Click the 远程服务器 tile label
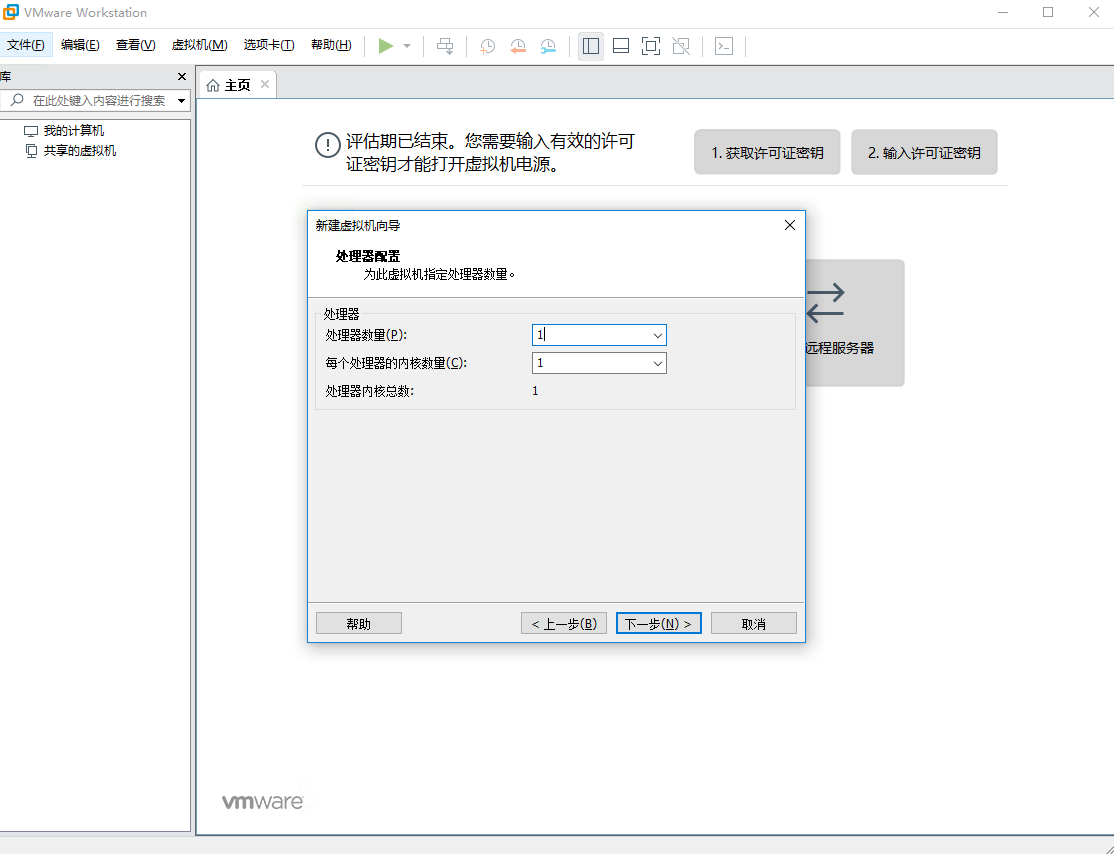This screenshot has height=854, width=1114. pyautogui.click(x=840, y=348)
